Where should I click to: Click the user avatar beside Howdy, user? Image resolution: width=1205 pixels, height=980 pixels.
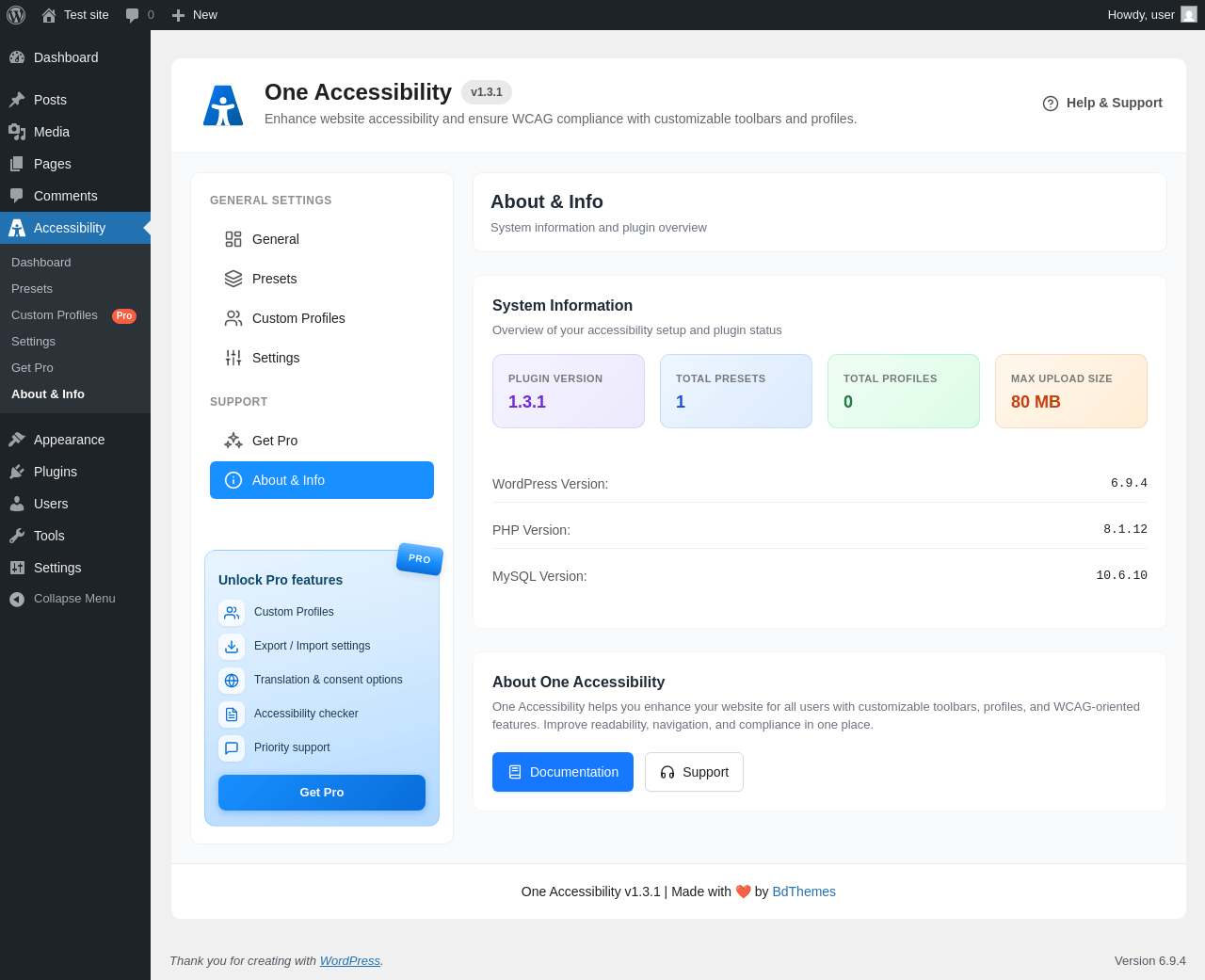[x=1189, y=15]
